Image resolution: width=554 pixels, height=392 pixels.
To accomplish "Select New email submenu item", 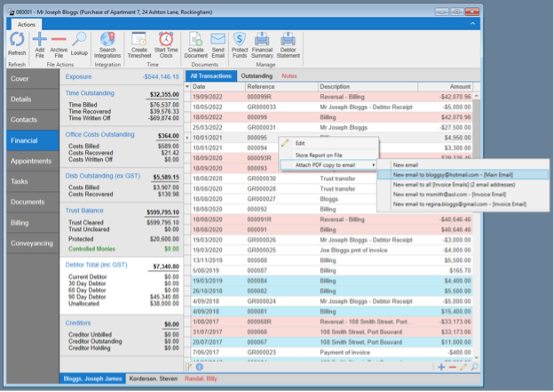I will [x=463, y=165].
